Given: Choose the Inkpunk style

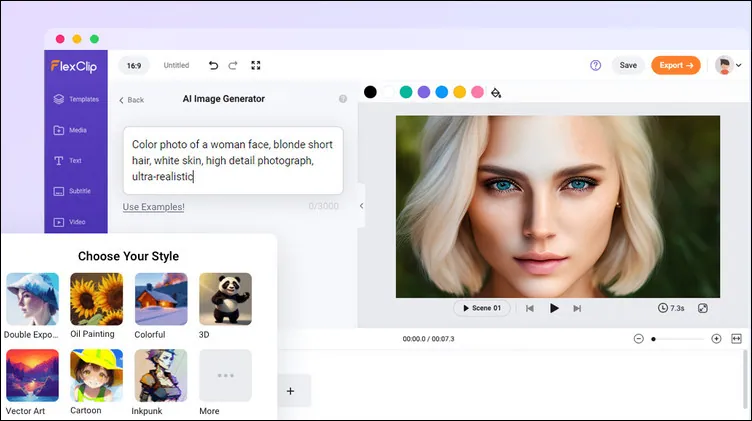Looking at the screenshot, I should [161, 375].
